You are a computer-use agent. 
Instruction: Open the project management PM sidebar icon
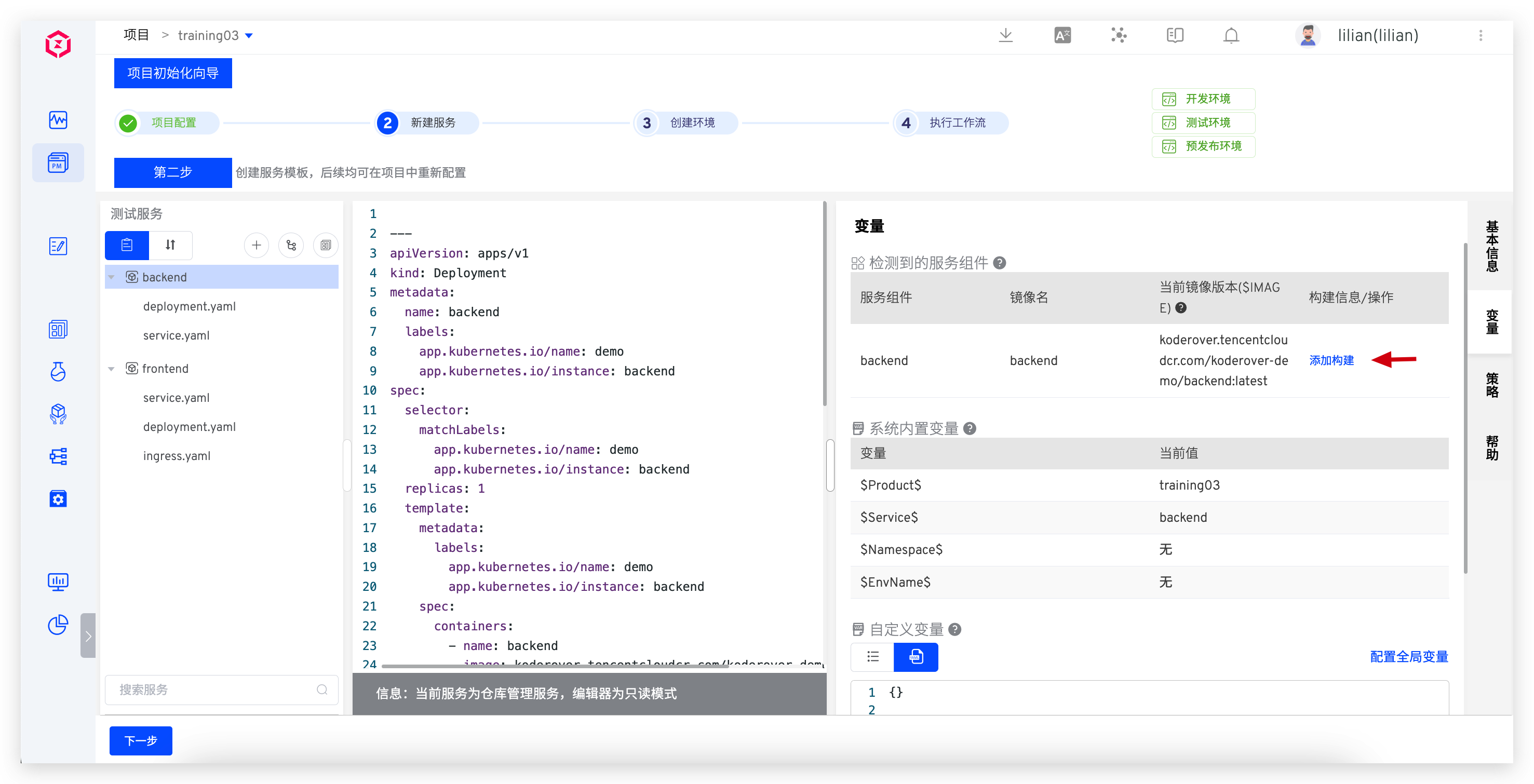pos(58,163)
